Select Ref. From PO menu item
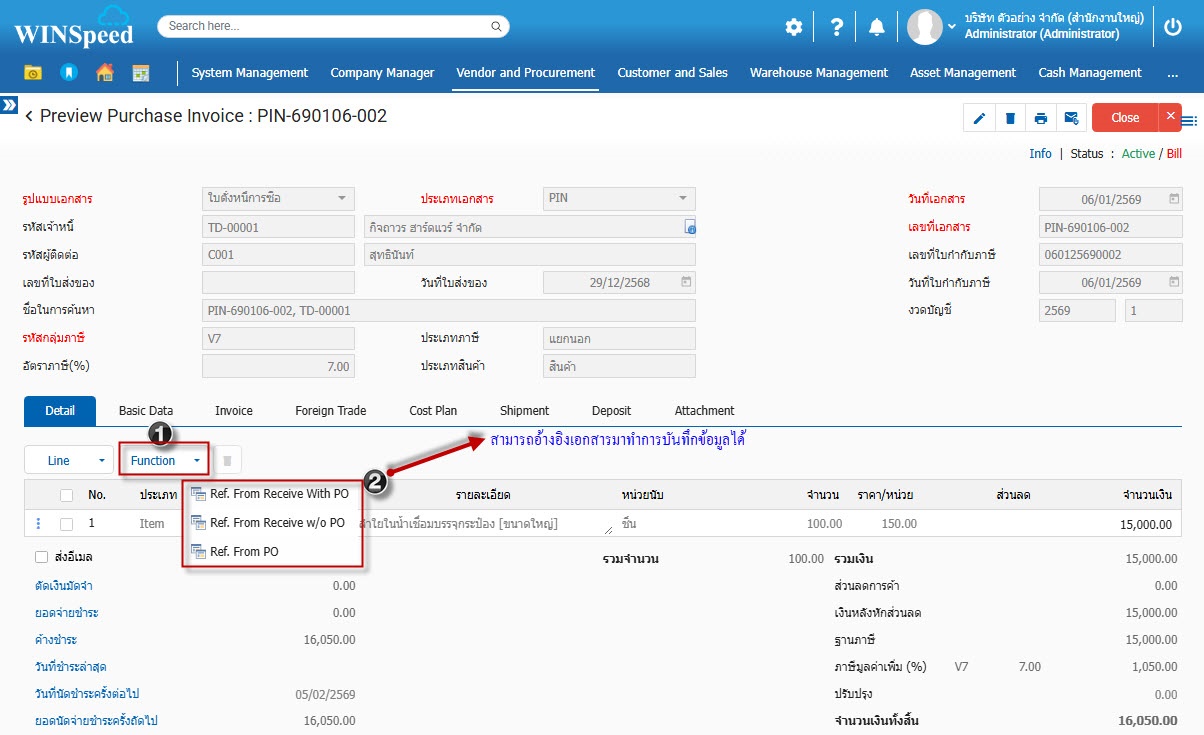Screen dimensions: 1204x735 pos(244,551)
